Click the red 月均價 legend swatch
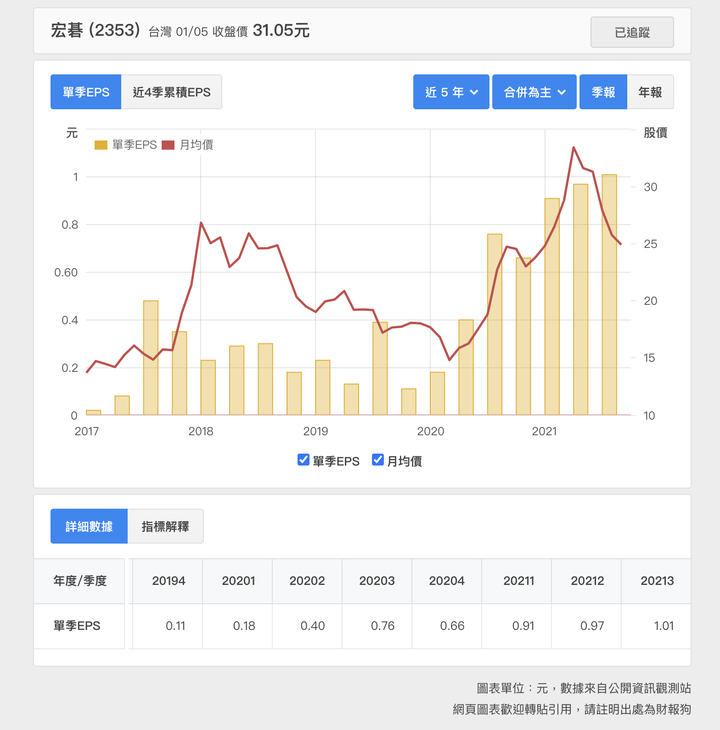The image size is (720, 730). (168, 145)
